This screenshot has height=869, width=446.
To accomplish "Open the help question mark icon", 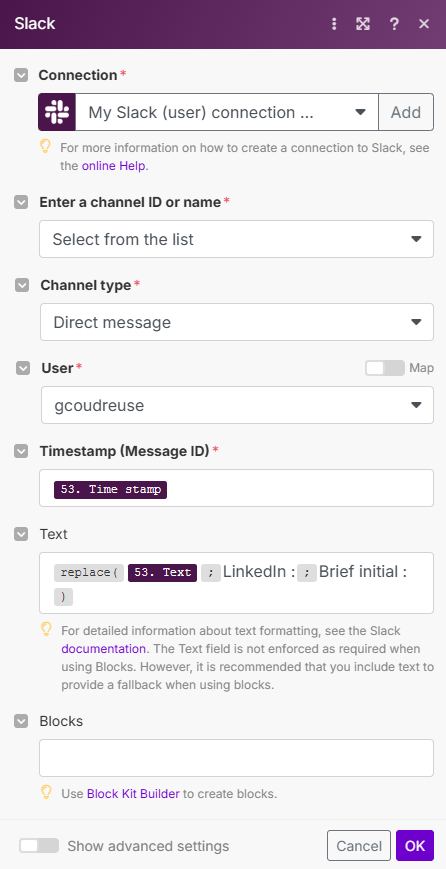I will pos(394,24).
